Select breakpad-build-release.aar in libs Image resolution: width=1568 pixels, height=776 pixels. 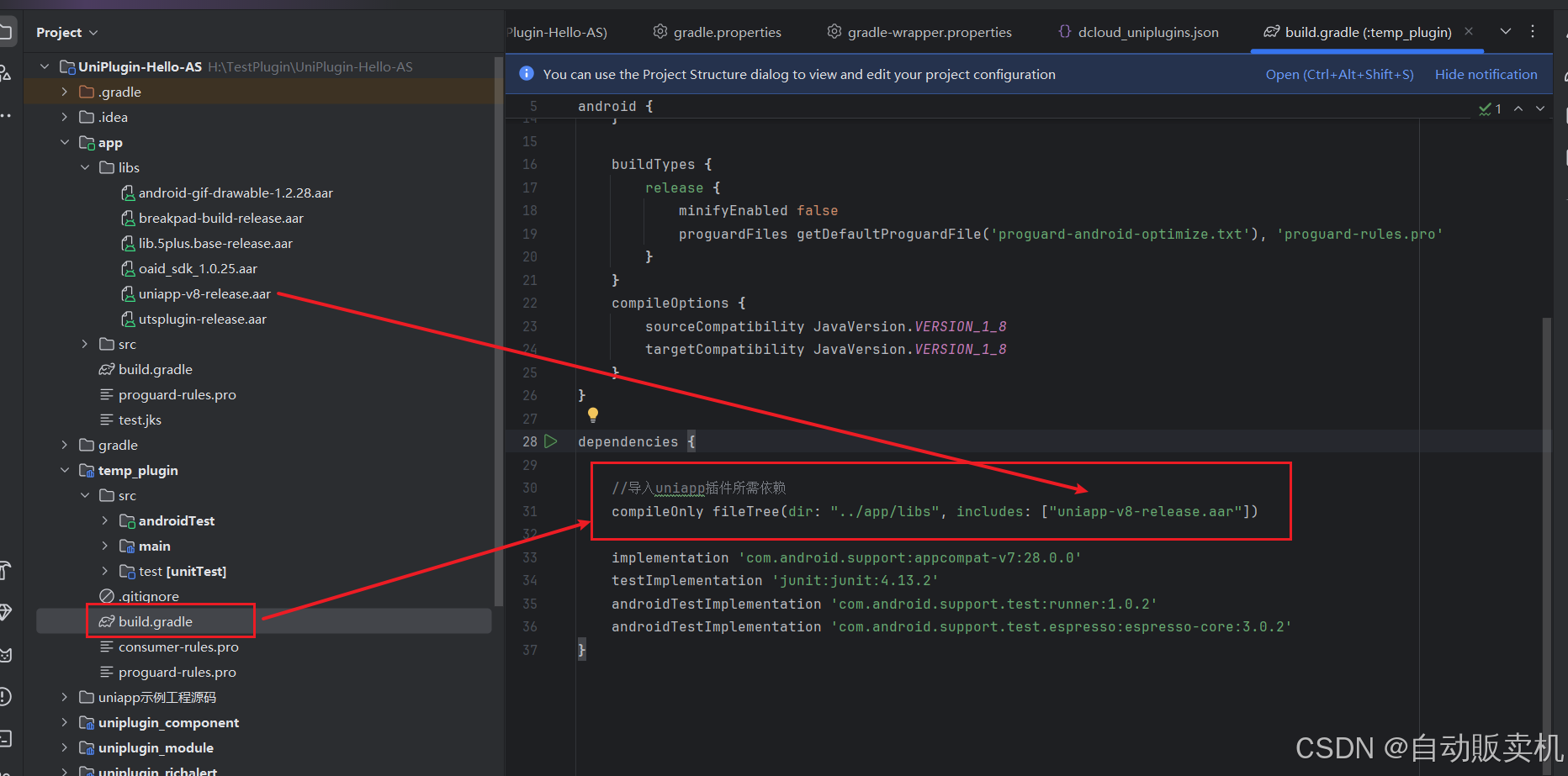(221, 218)
